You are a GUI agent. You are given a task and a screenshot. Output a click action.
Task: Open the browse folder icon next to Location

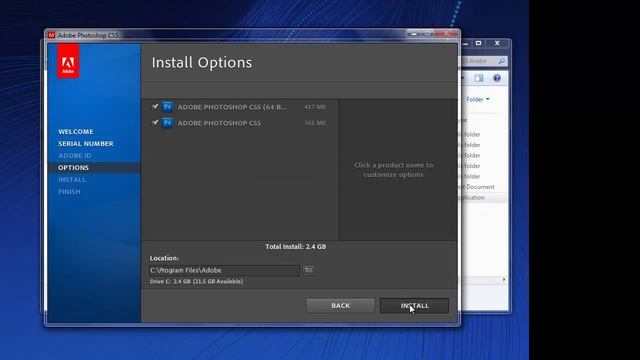tap(309, 270)
